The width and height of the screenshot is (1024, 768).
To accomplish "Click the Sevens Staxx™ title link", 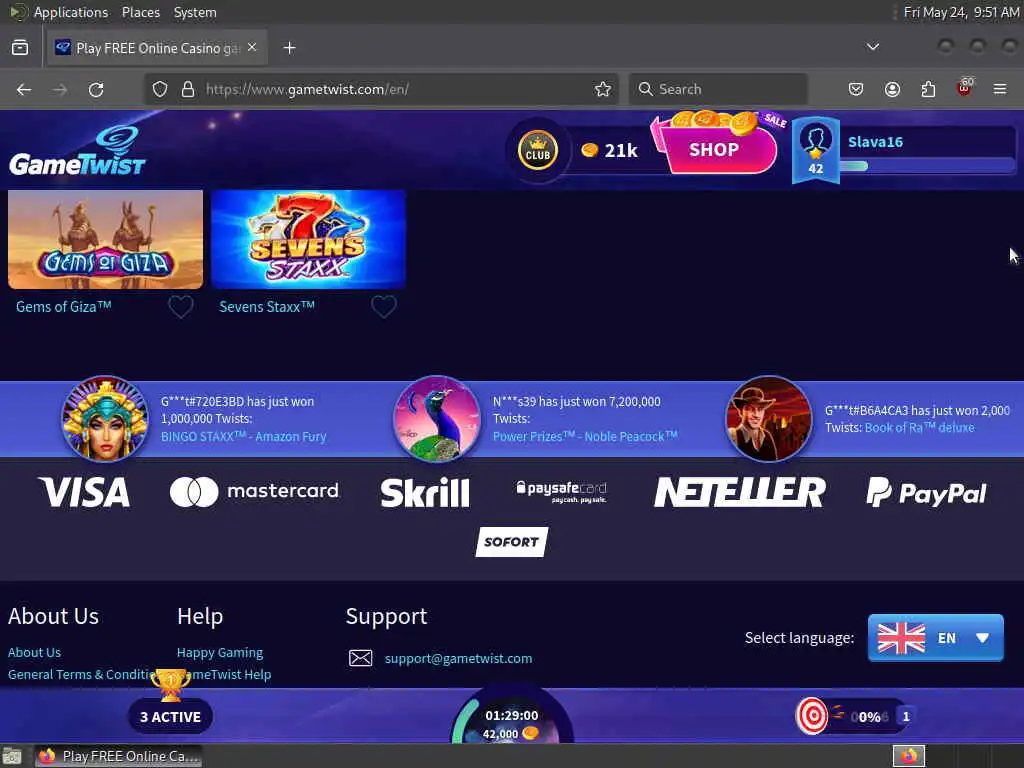I will pos(266,306).
